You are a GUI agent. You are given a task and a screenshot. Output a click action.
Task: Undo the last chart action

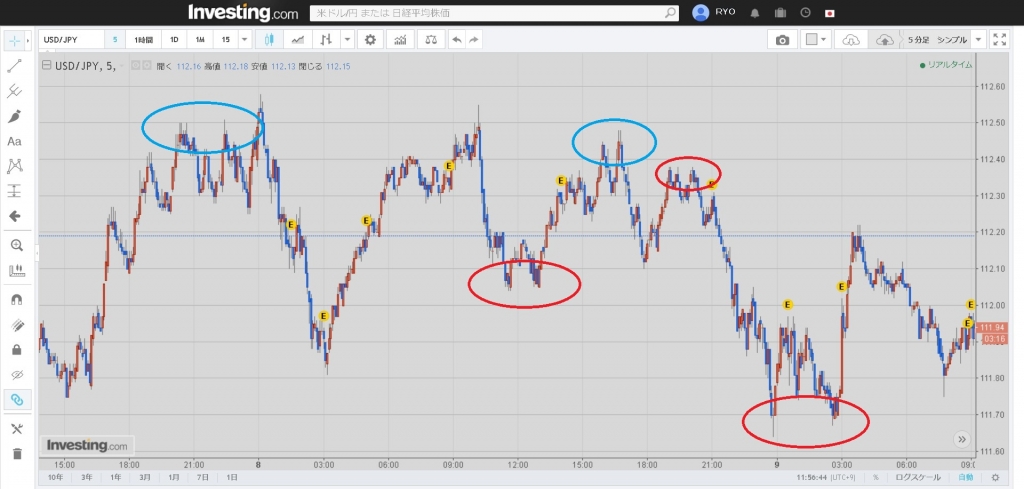pos(457,40)
